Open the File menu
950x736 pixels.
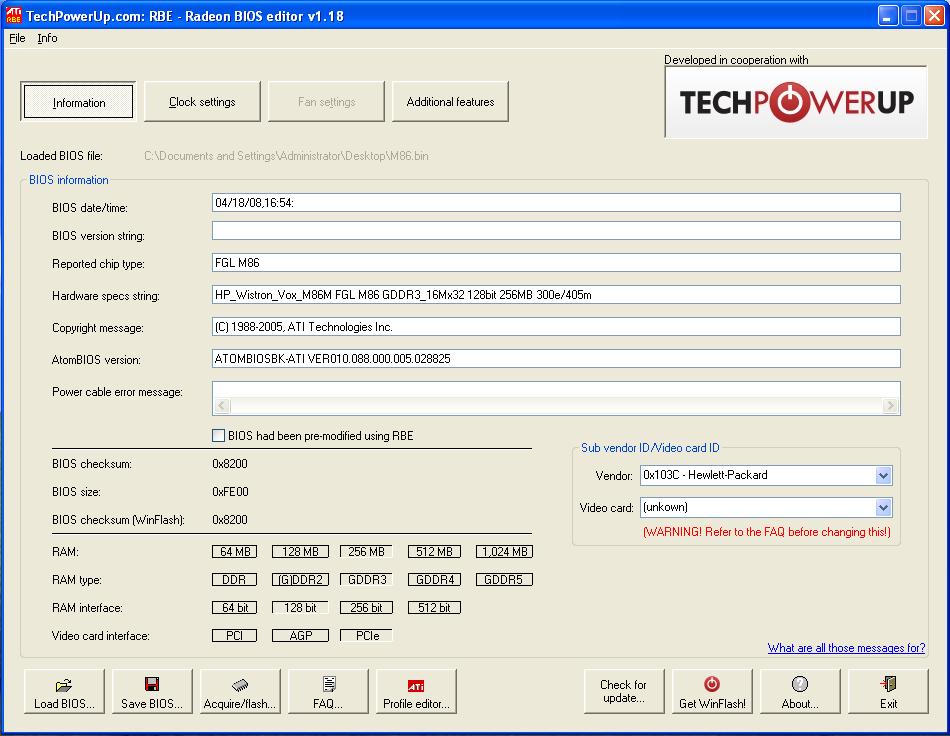pyautogui.click(x=17, y=38)
